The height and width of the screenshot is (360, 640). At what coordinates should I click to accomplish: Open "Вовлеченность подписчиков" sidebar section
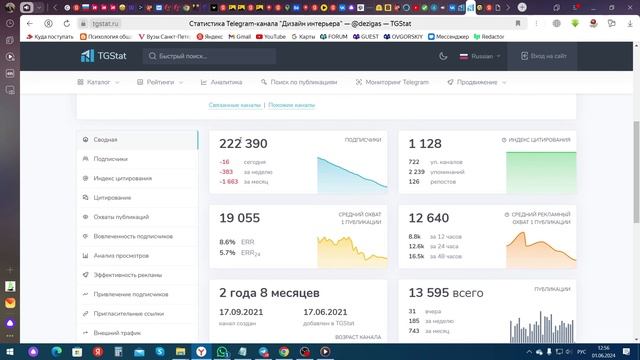pyautogui.click(x=138, y=236)
